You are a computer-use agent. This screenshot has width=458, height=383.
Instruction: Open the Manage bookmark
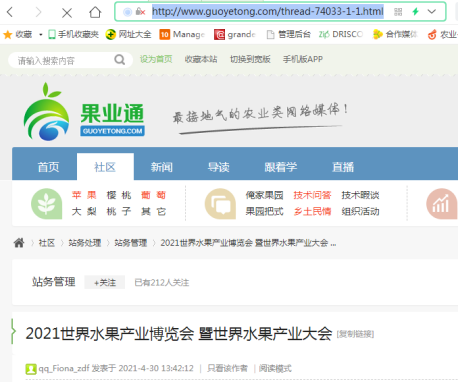click(182, 34)
